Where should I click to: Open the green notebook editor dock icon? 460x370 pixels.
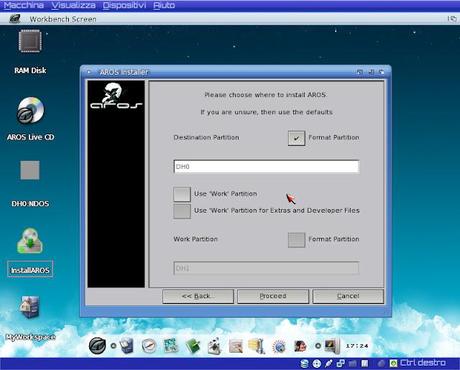(x=192, y=346)
